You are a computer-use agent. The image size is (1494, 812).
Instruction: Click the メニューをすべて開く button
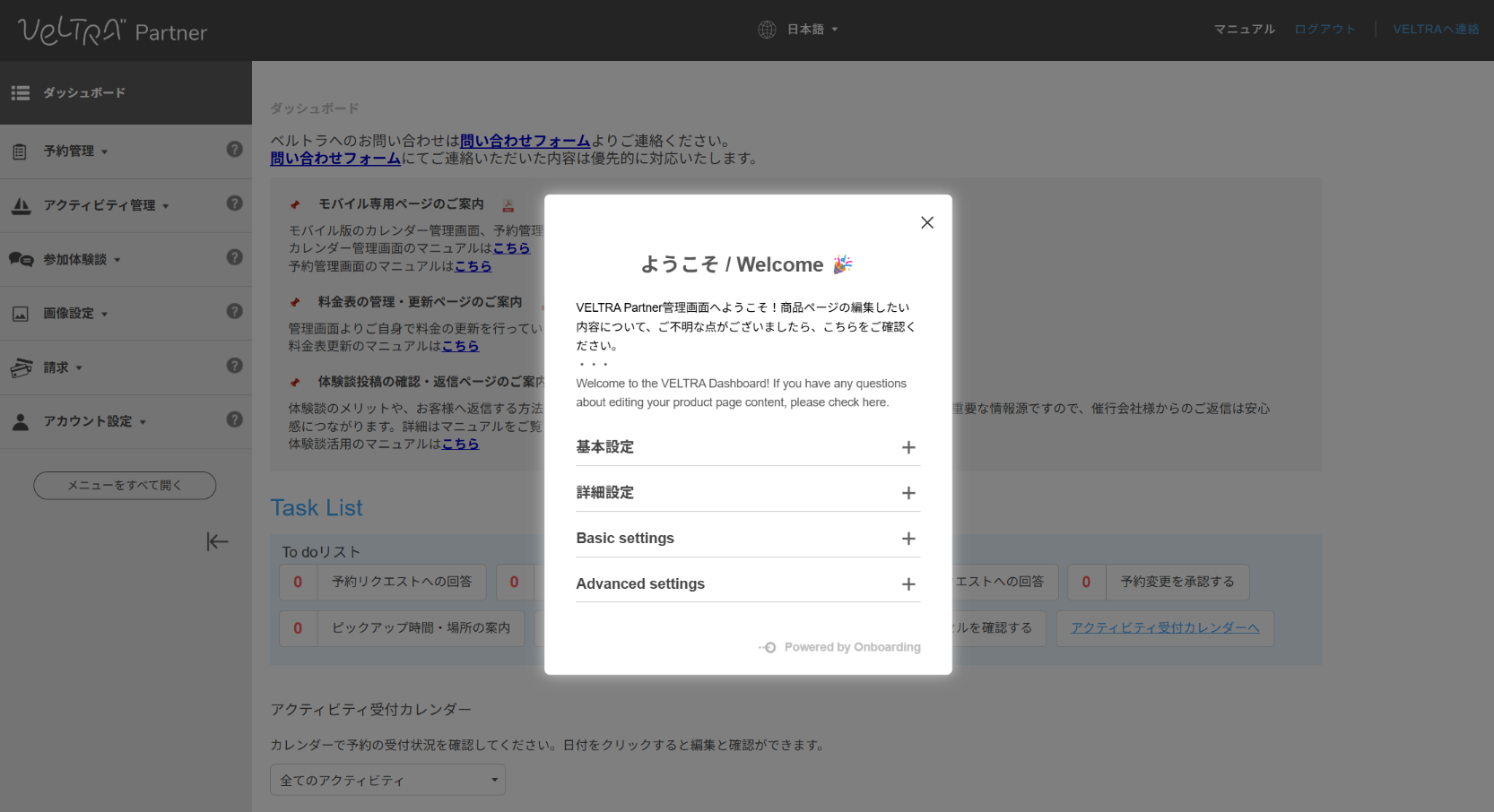[x=125, y=486]
